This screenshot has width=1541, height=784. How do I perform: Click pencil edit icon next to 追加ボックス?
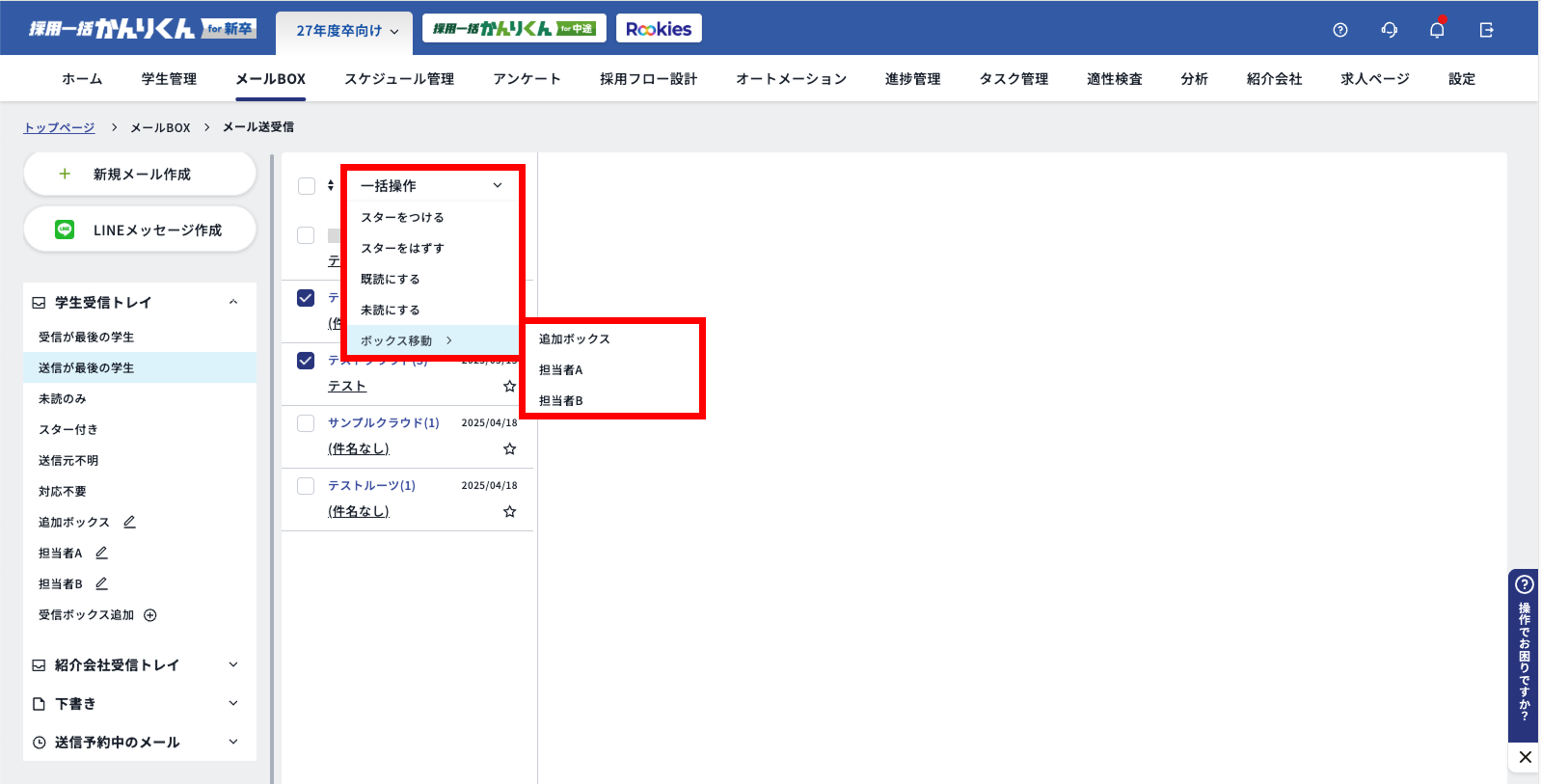tap(129, 522)
